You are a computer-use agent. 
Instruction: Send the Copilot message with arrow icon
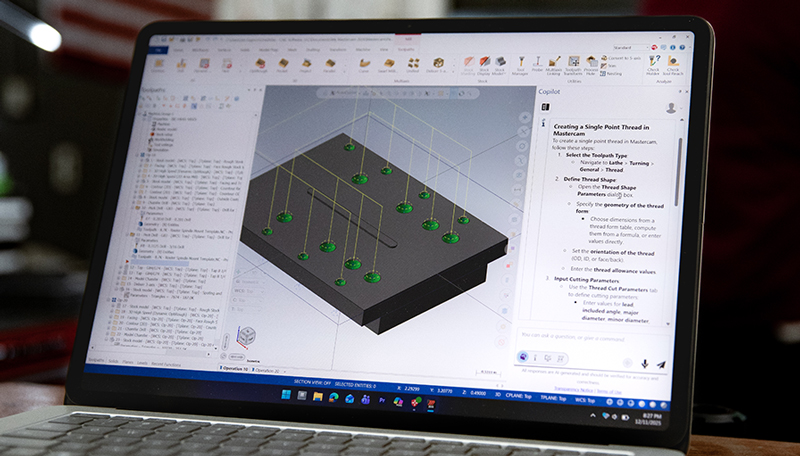coord(661,363)
